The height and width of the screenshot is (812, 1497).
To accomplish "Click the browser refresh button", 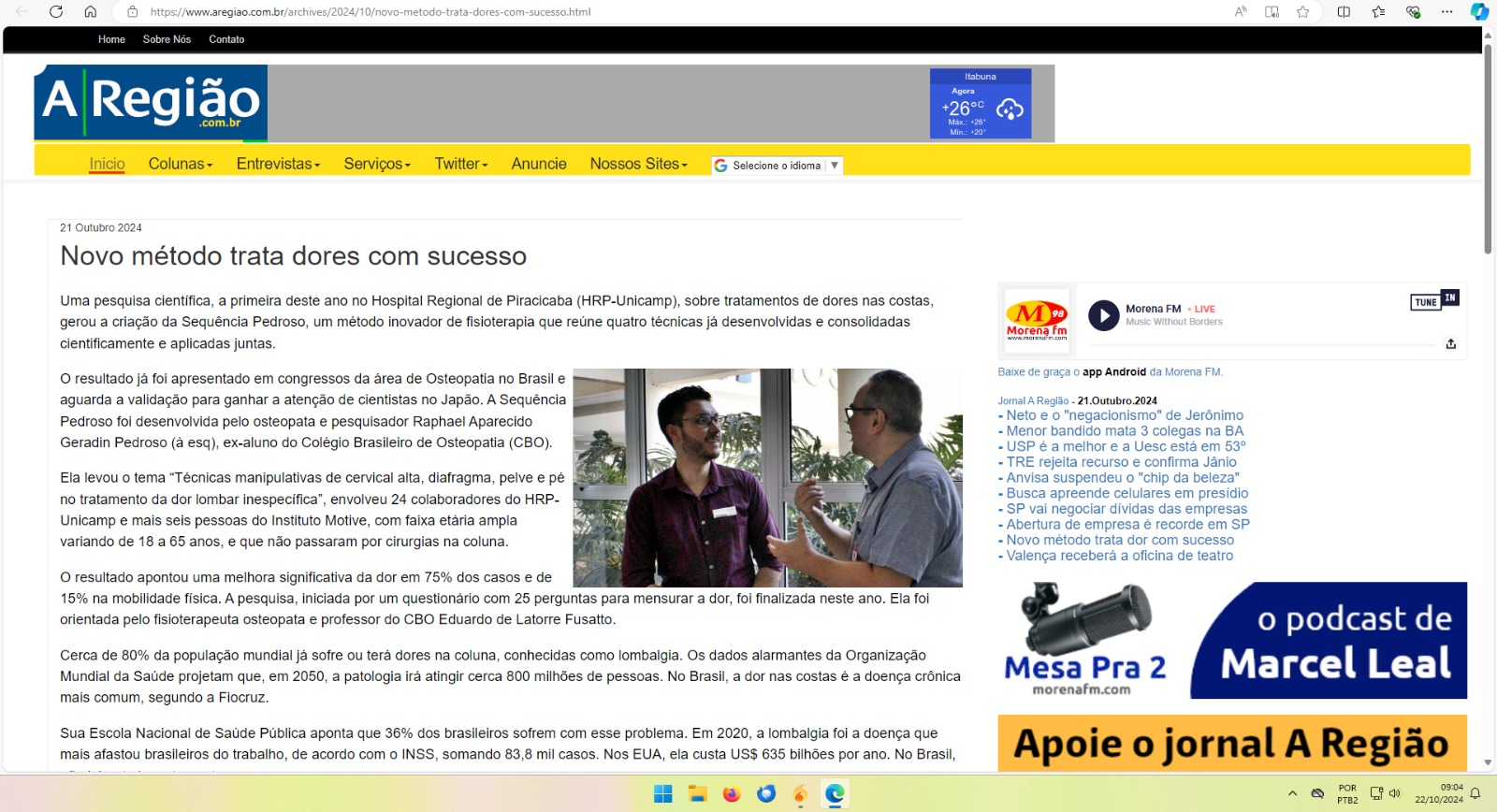I will click(56, 12).
